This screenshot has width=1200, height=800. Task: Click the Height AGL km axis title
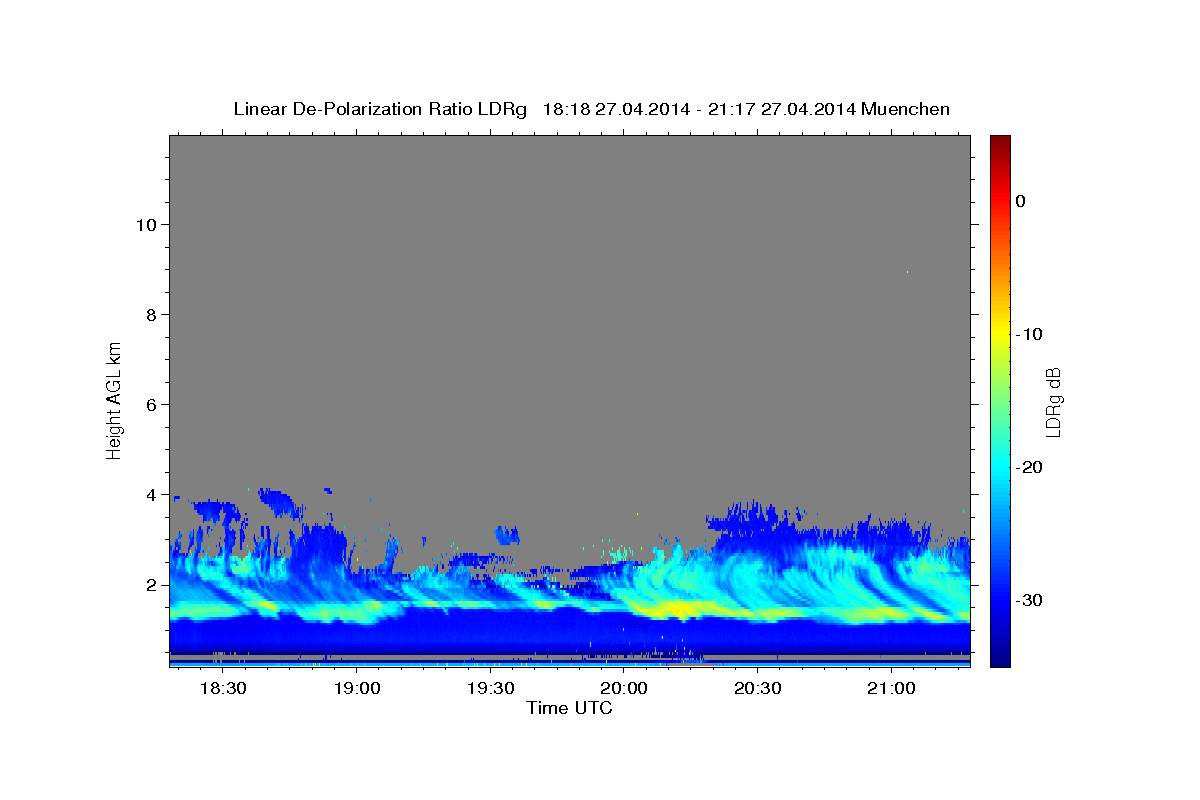(115, 399)
